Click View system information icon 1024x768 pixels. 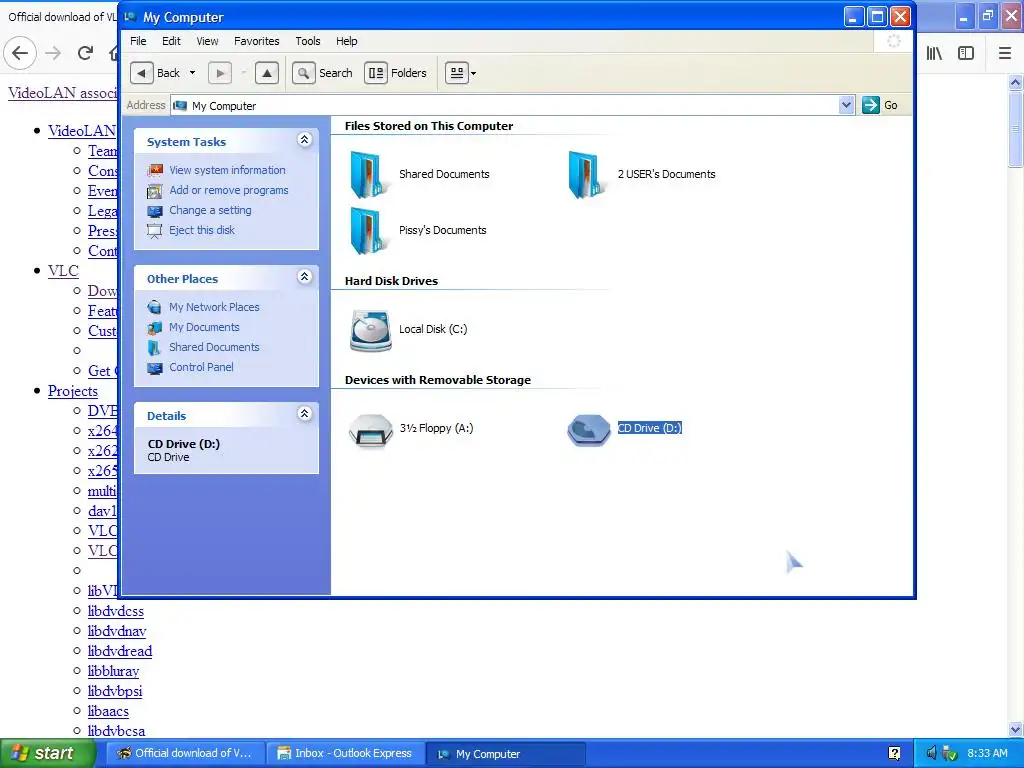155,170
